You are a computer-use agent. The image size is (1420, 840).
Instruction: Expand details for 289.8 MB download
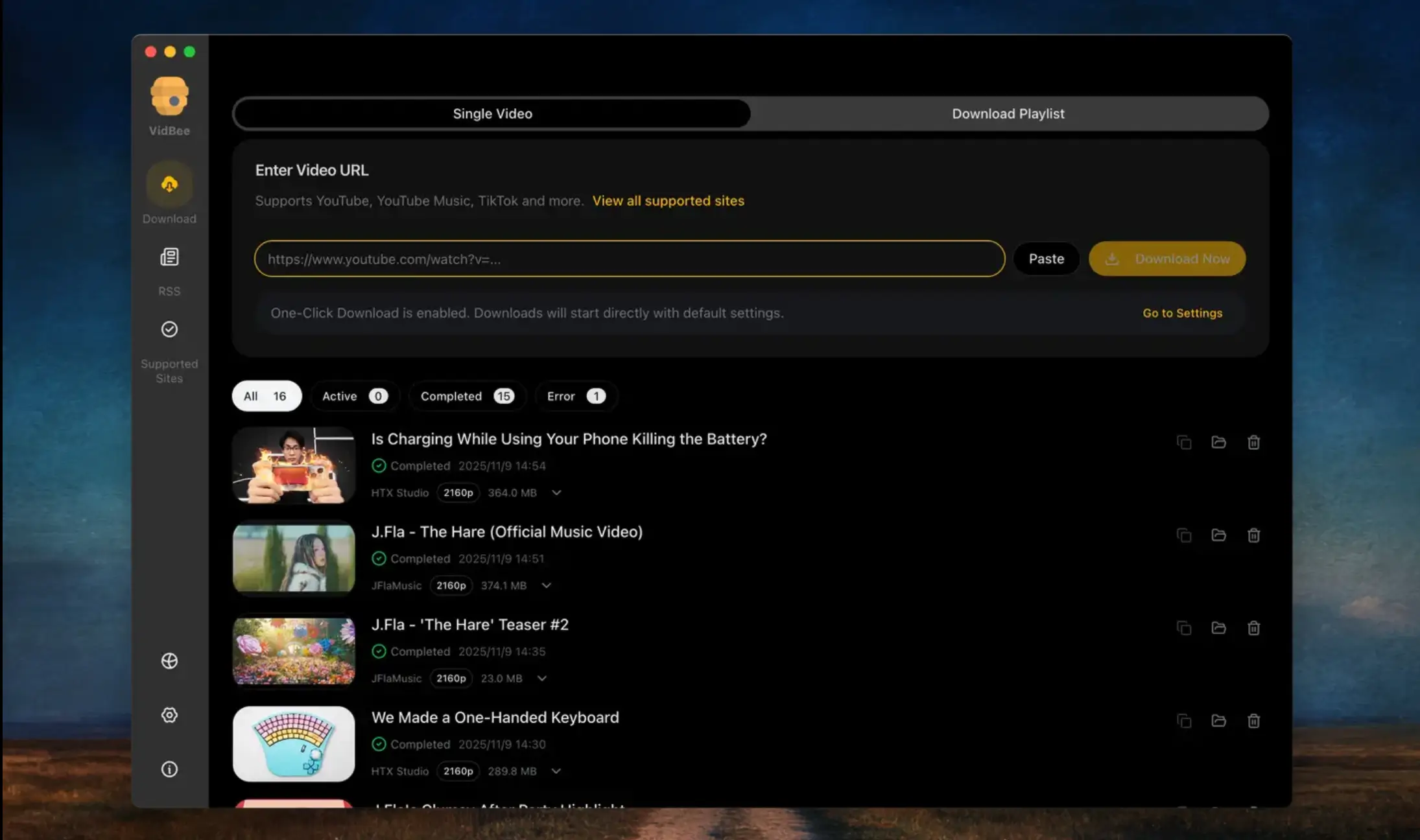click(556, 771)
